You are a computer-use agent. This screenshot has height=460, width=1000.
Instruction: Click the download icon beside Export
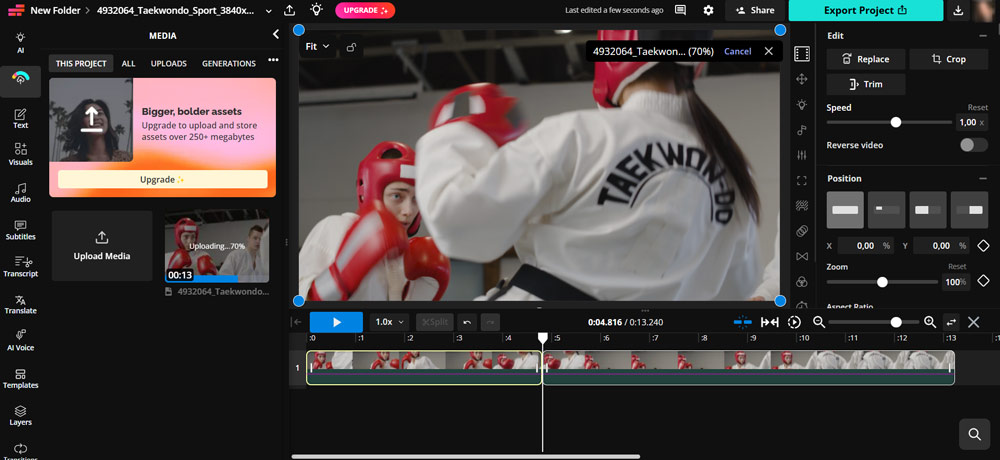pos(959,10)
